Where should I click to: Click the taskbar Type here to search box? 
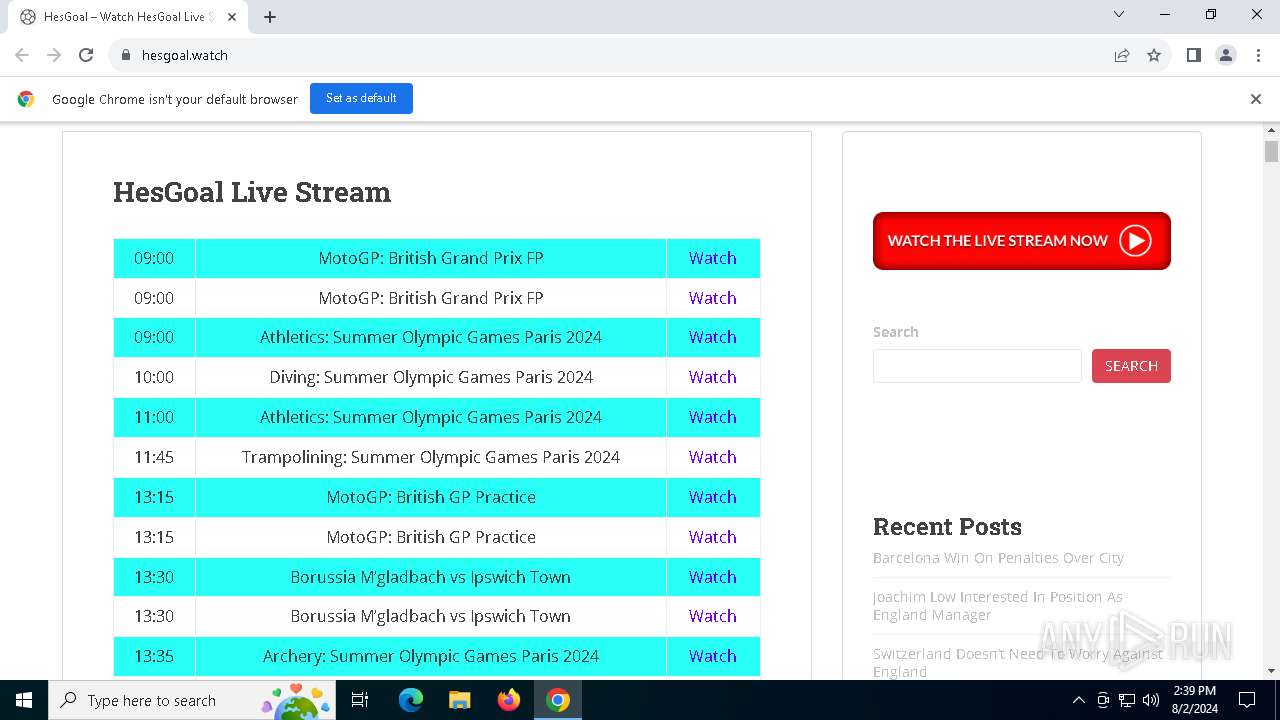tap(192, 700)
